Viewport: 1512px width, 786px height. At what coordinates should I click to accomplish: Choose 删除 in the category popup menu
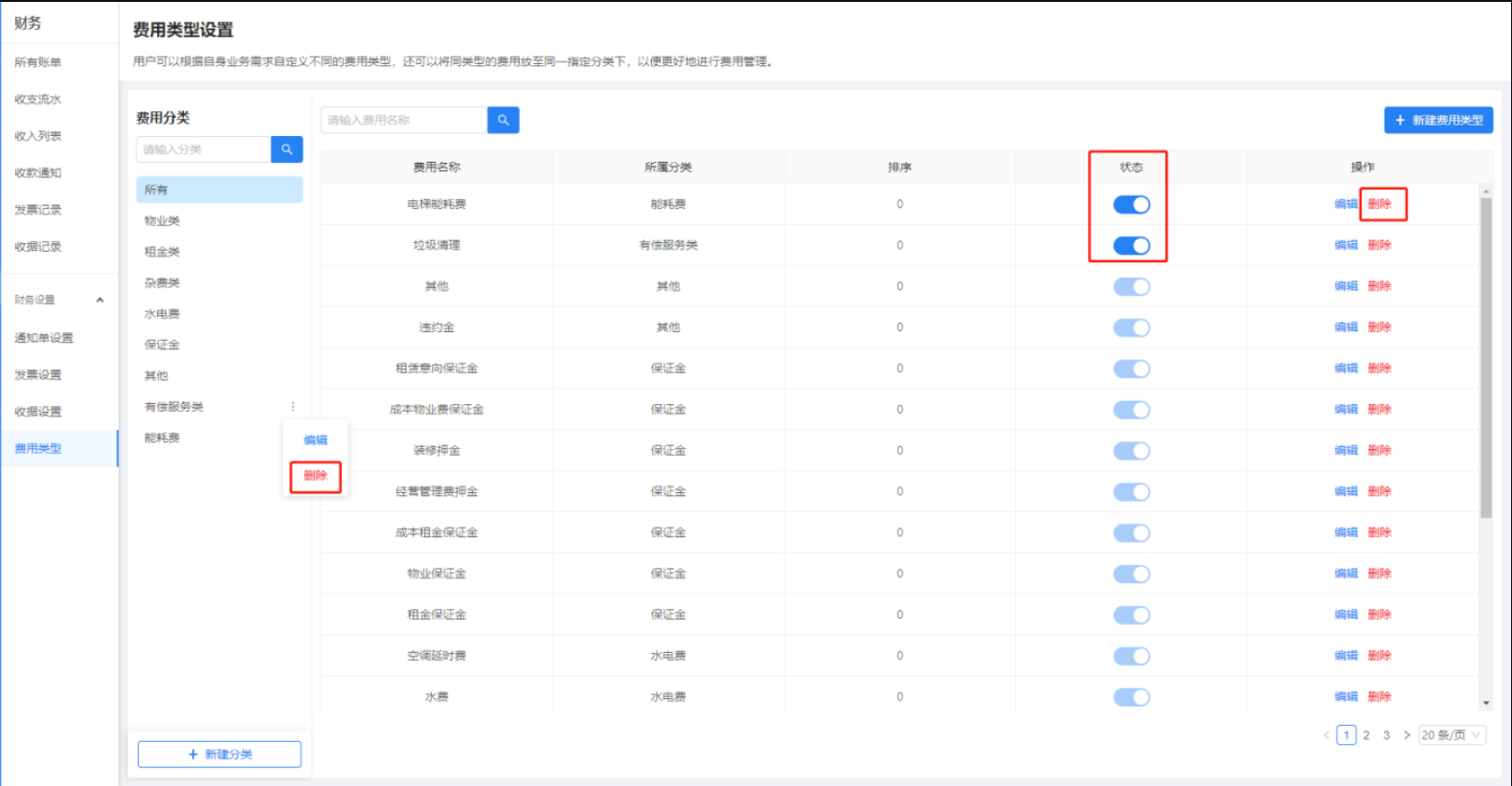point(315,476)
